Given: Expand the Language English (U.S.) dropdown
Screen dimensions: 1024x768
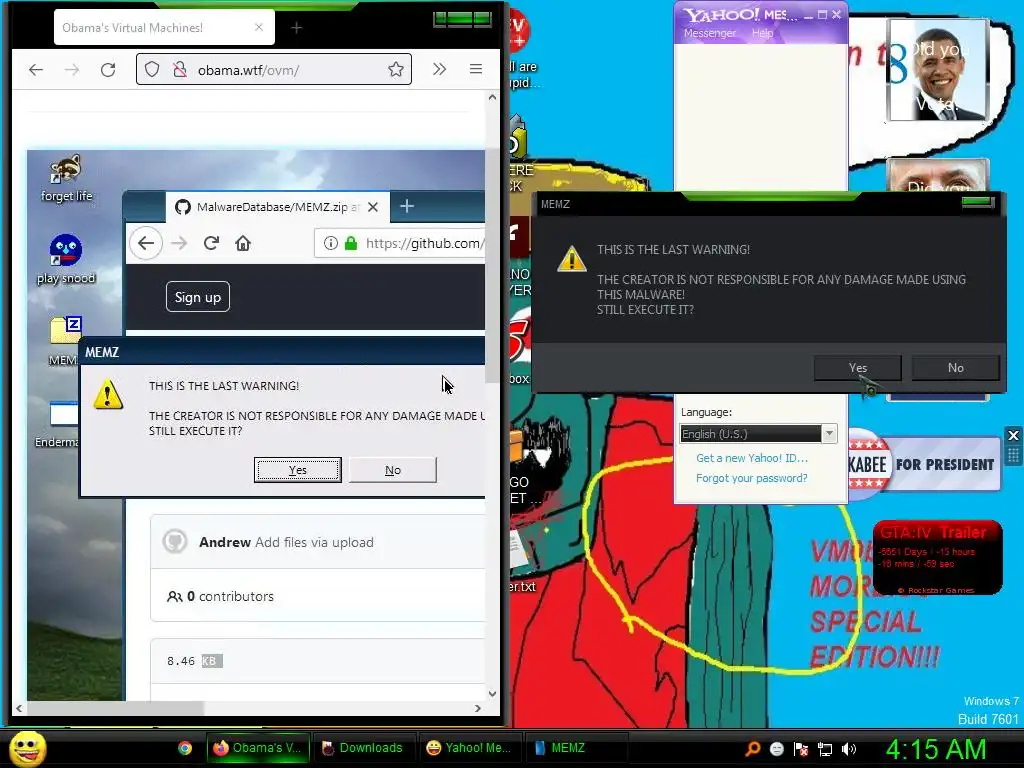Looking at the screenshot, I should tap(829, 434).
